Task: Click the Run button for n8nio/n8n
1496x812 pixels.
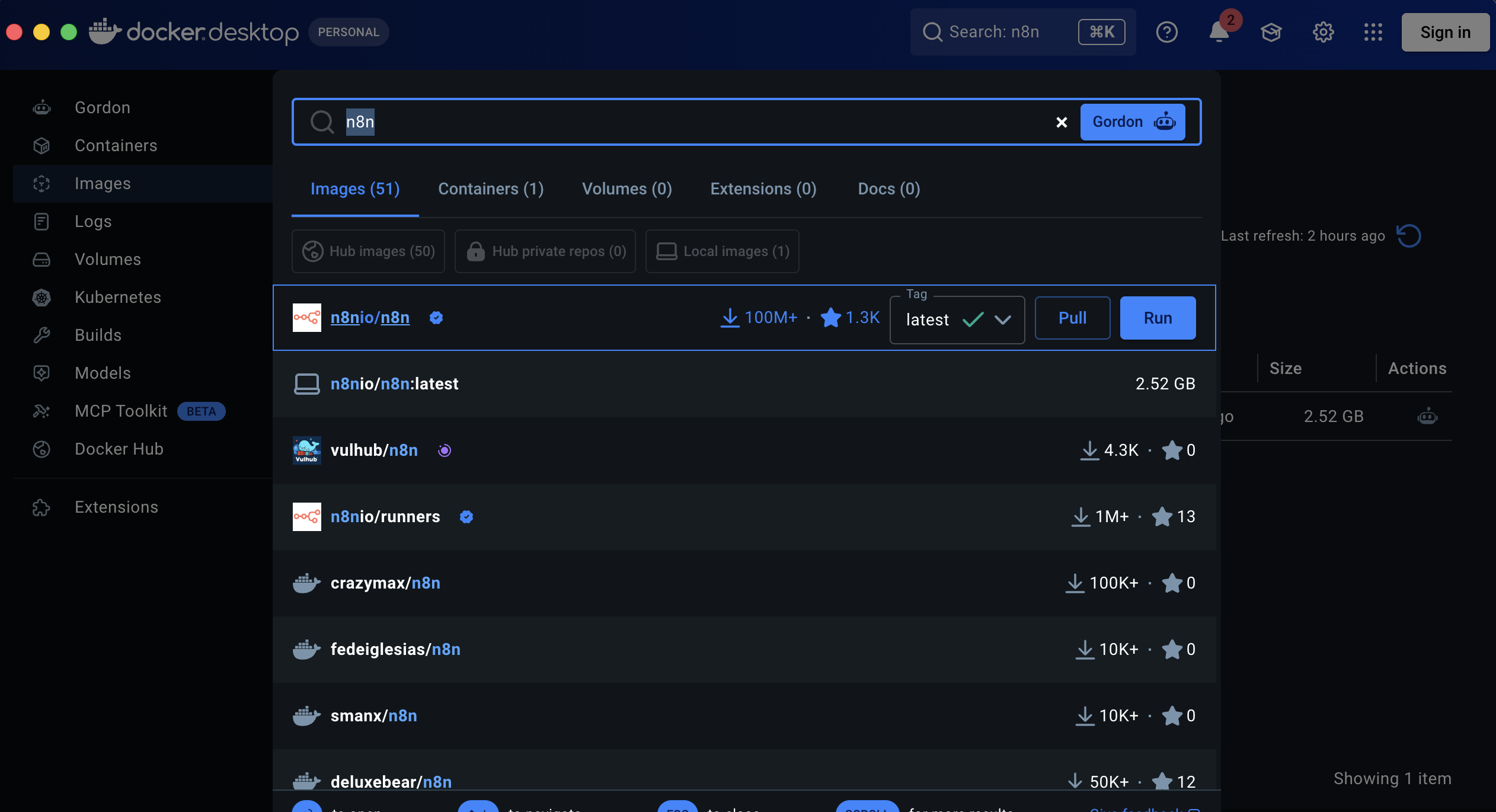Action: coord(1158,318)
